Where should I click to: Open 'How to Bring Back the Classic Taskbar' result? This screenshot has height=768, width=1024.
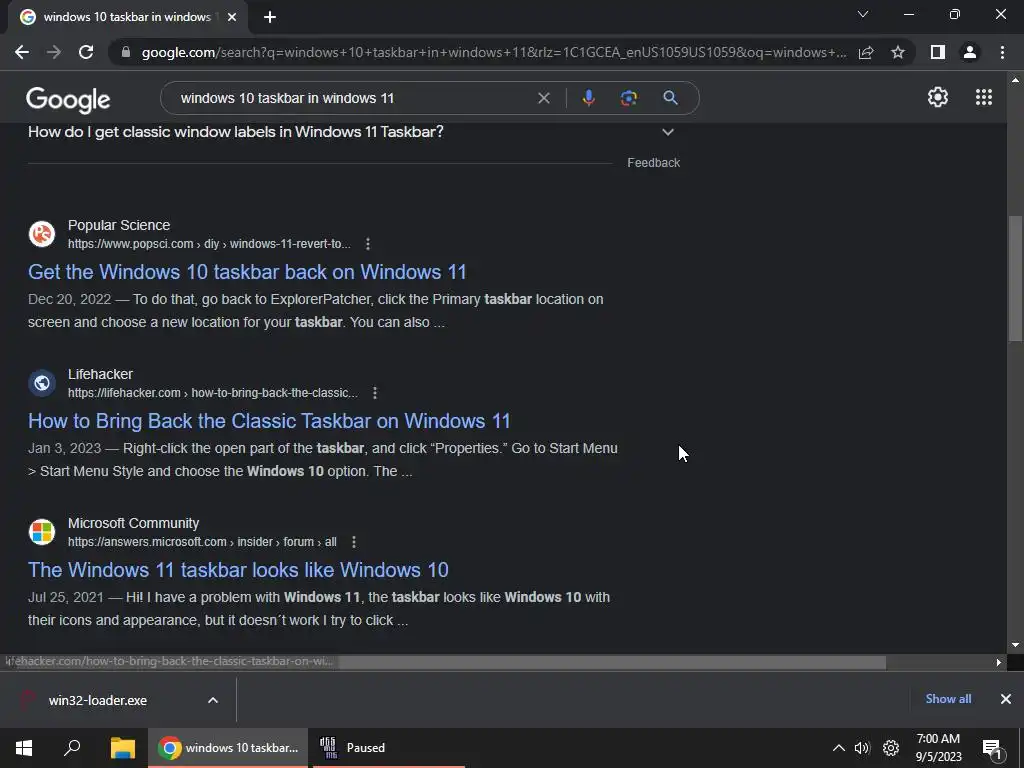[269, 421]
